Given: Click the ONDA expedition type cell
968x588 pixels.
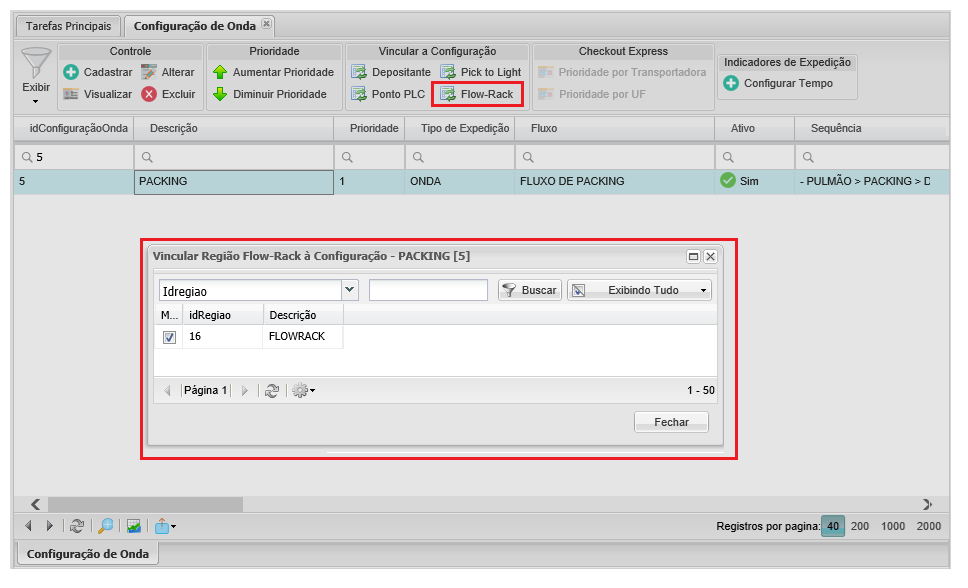Looking at the screenshot, I should point(460,182).
